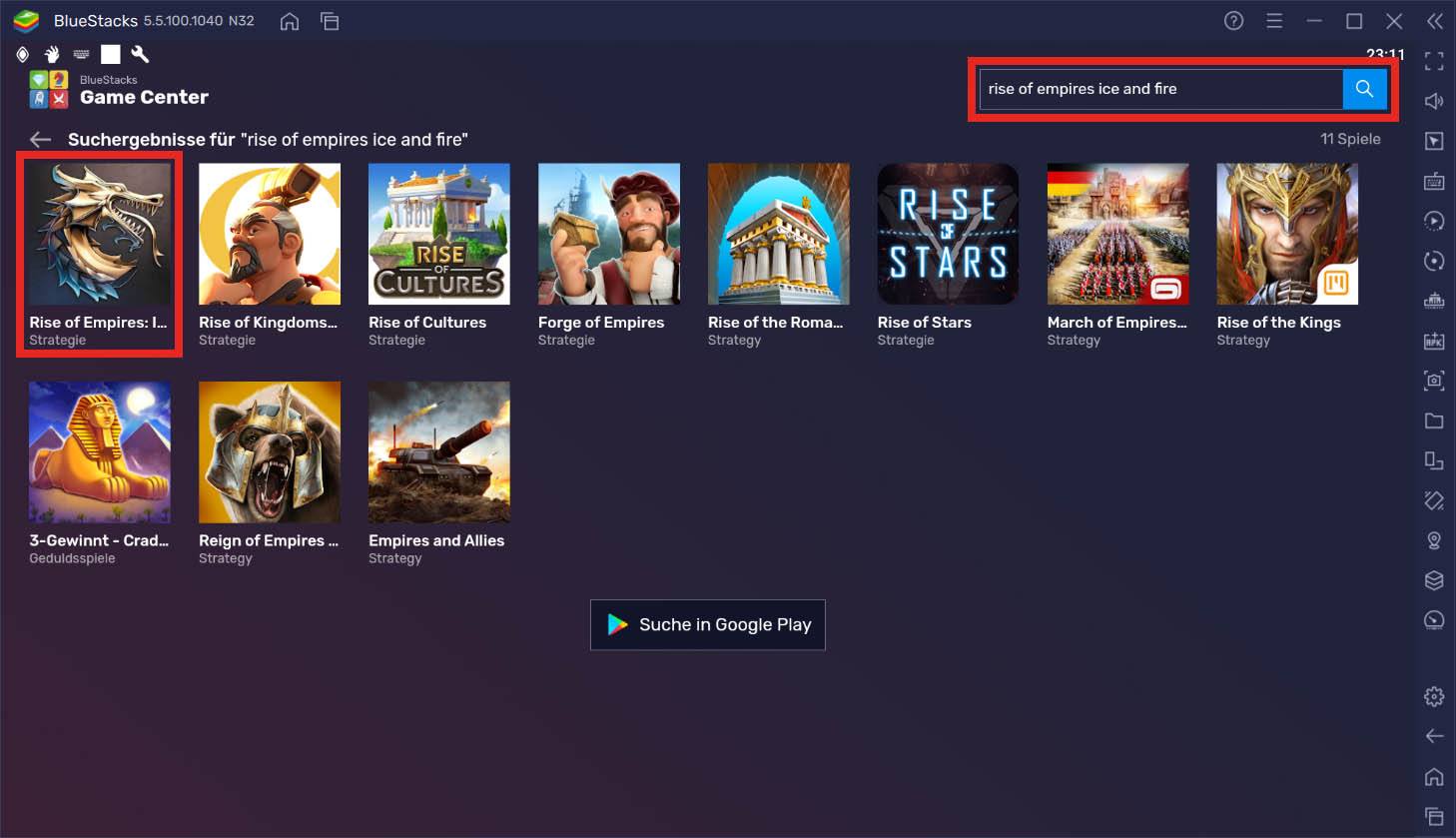
Task: Click the search field with 'rise of empires'
Action: click(x=1161, y=89)
